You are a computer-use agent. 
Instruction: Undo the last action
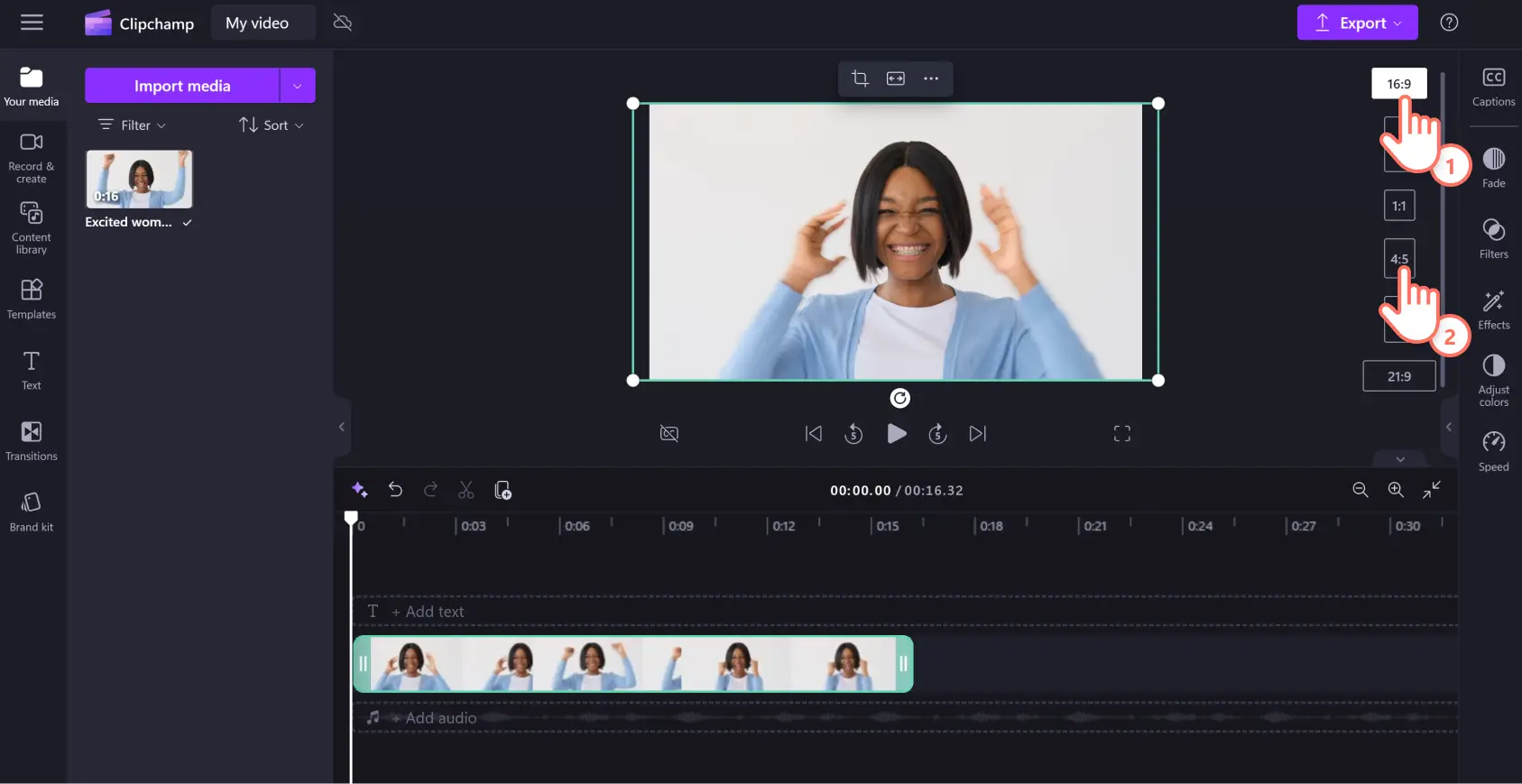pyautogui.click(x=395, y=489)
